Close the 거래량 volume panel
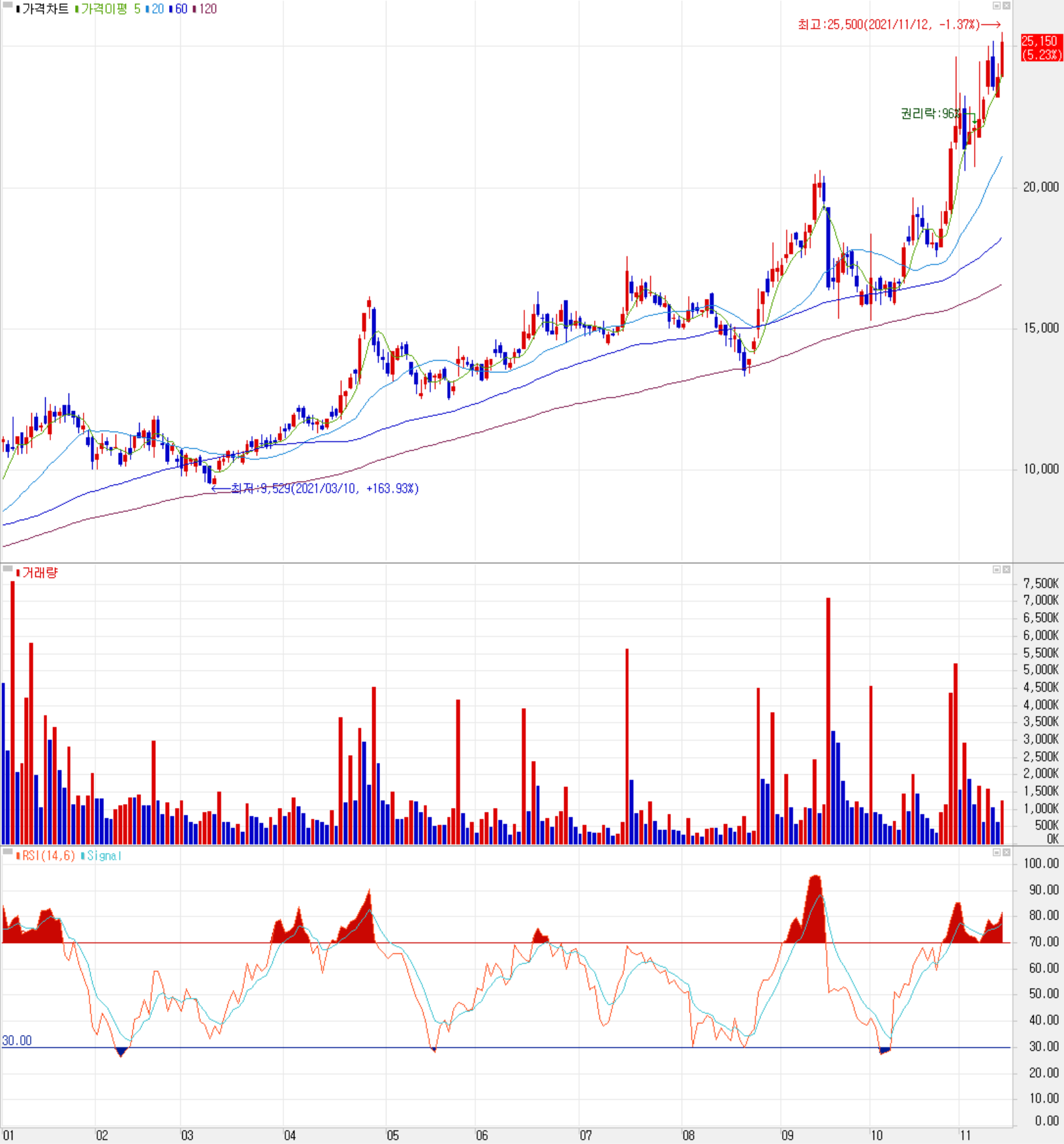Viewport: 1064px width, 1144px height. pos(1007,570)
